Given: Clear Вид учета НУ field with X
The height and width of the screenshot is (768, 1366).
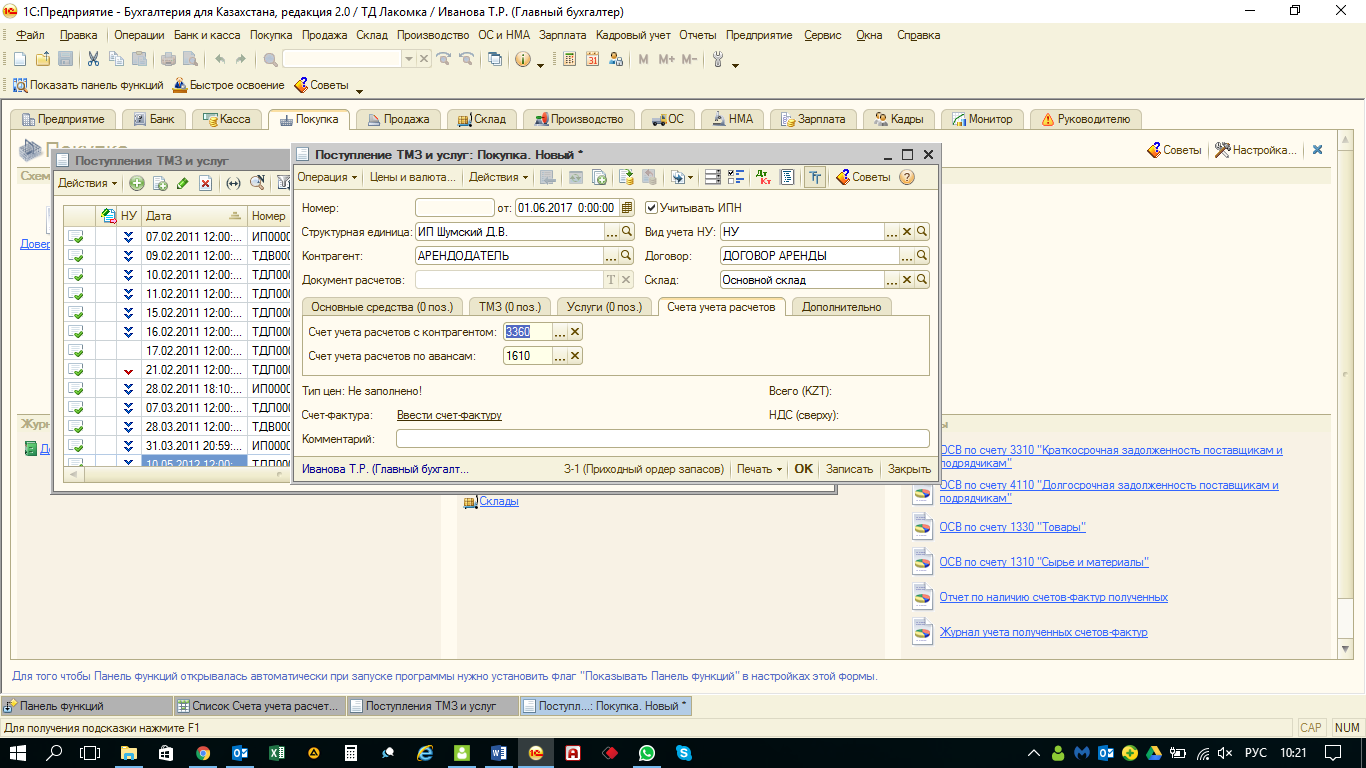Looking at the screenshot, I should click(x=907, y=232).
